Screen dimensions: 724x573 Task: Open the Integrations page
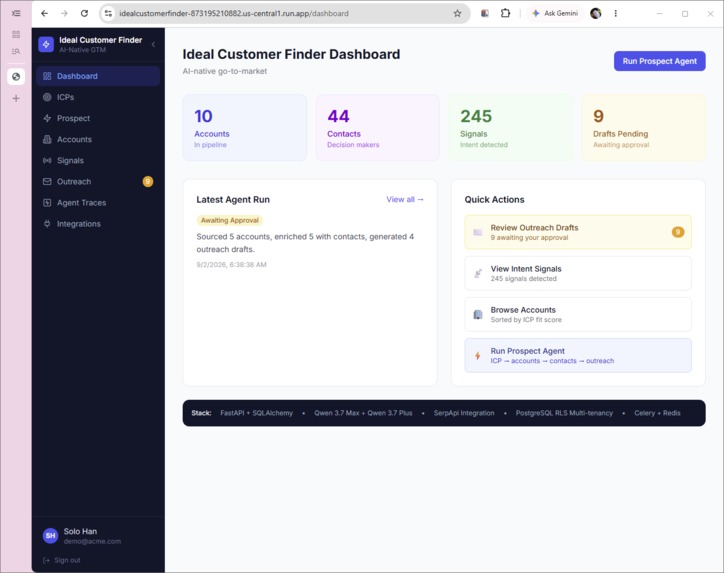point(98,224)
